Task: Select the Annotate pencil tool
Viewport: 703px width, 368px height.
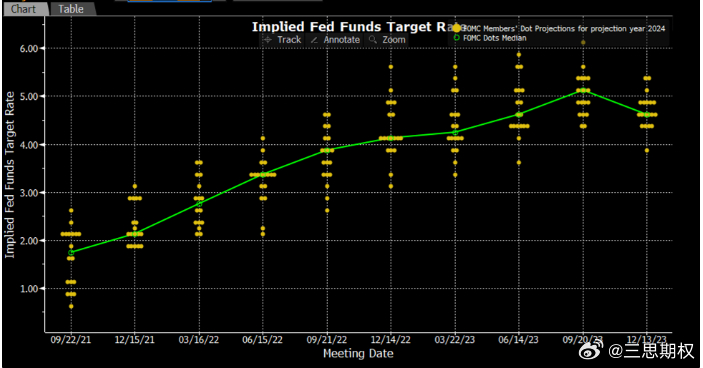Action: pos(335,39)
